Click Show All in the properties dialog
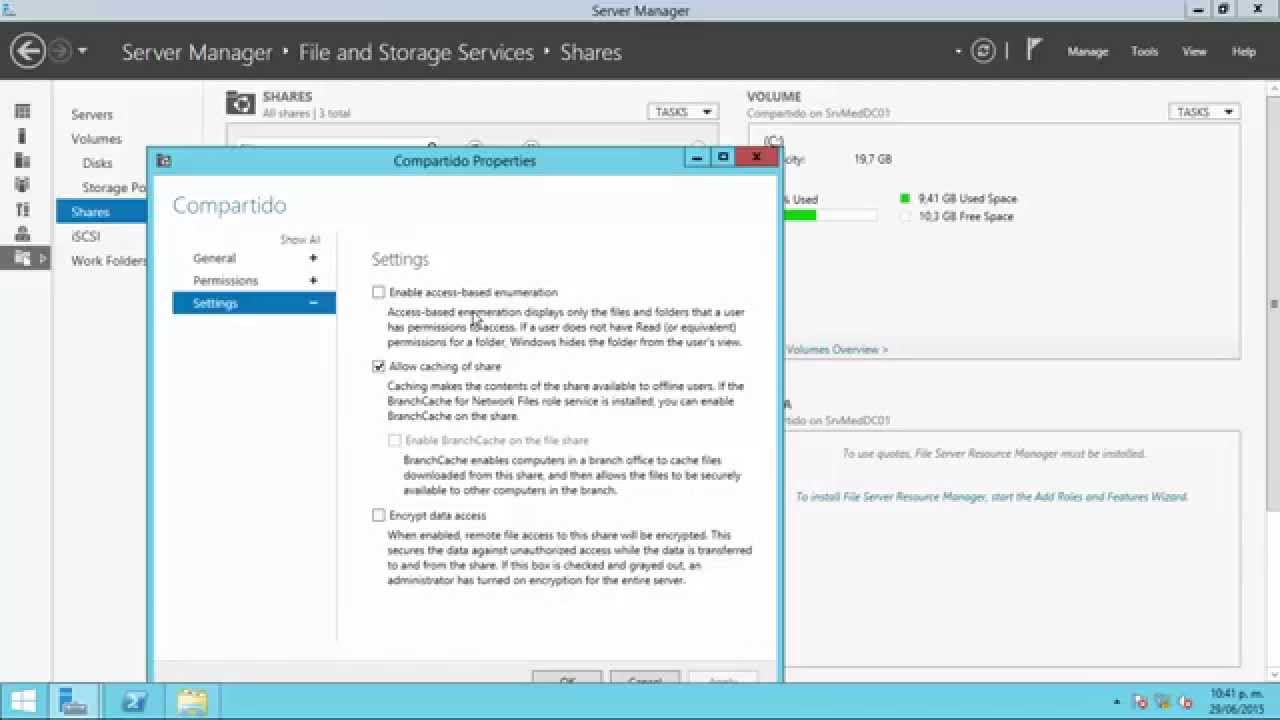 coord(300,240)
